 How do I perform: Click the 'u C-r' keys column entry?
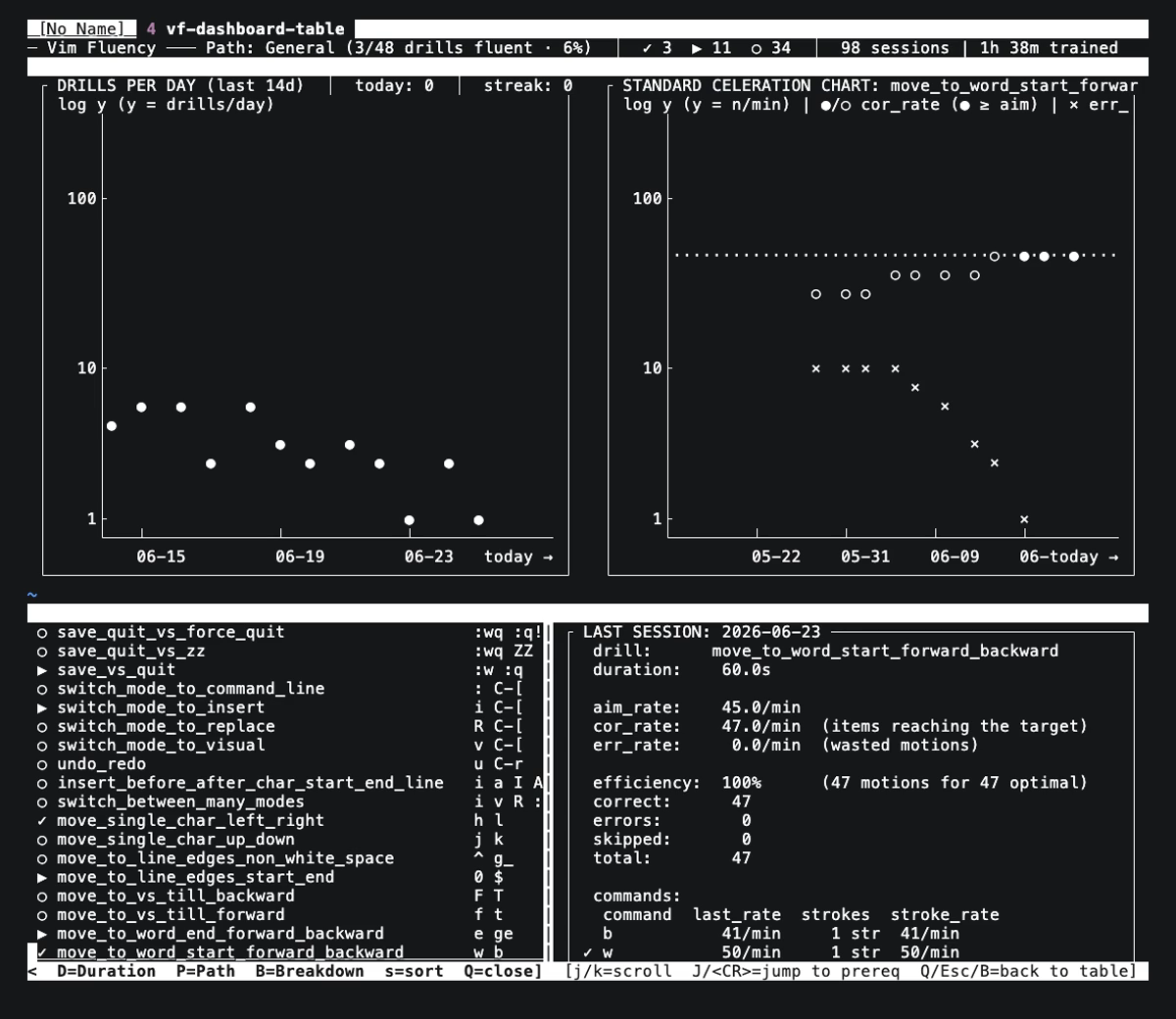coord(498,764)
